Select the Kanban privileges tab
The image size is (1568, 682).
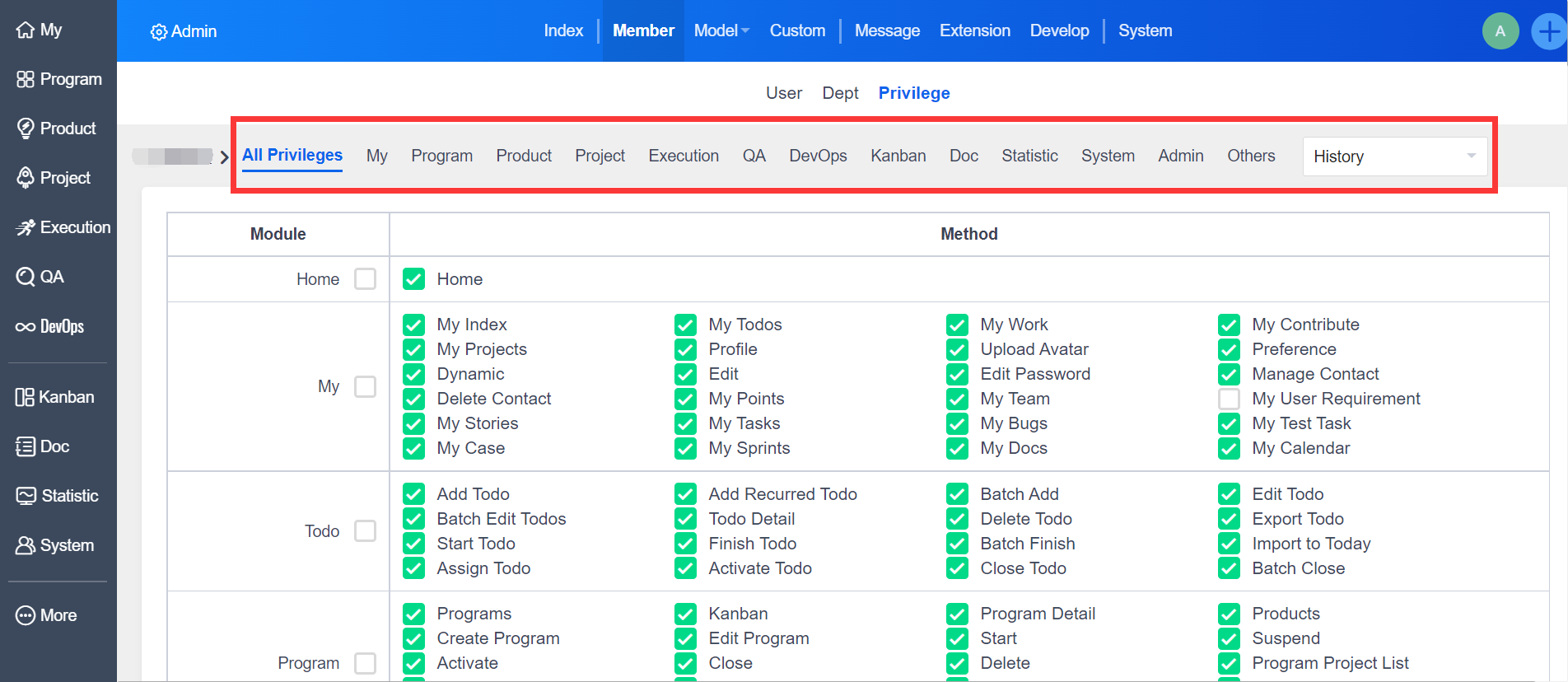click(898, 156)
